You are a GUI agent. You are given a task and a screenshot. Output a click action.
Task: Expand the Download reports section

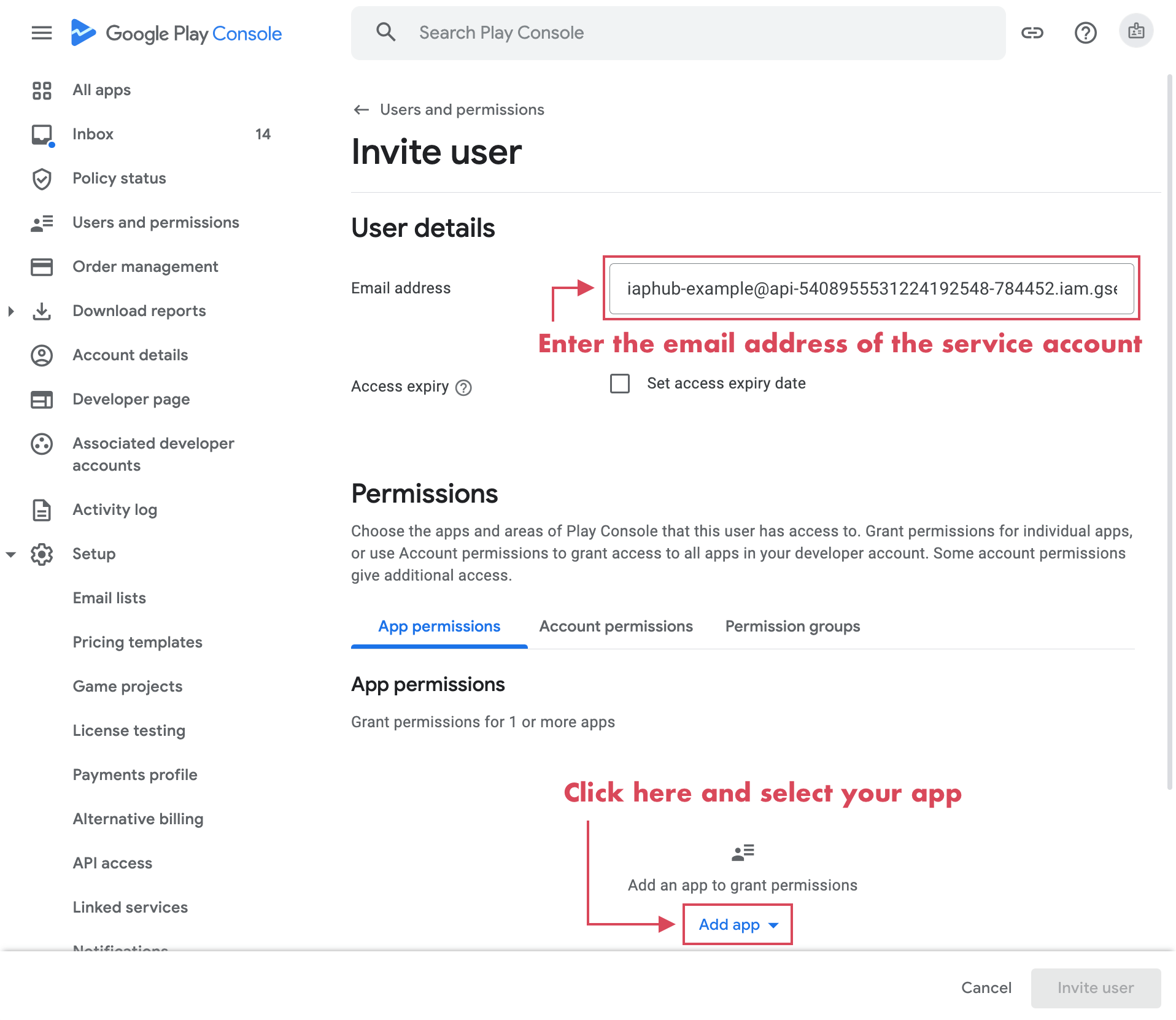coord(11,311)
